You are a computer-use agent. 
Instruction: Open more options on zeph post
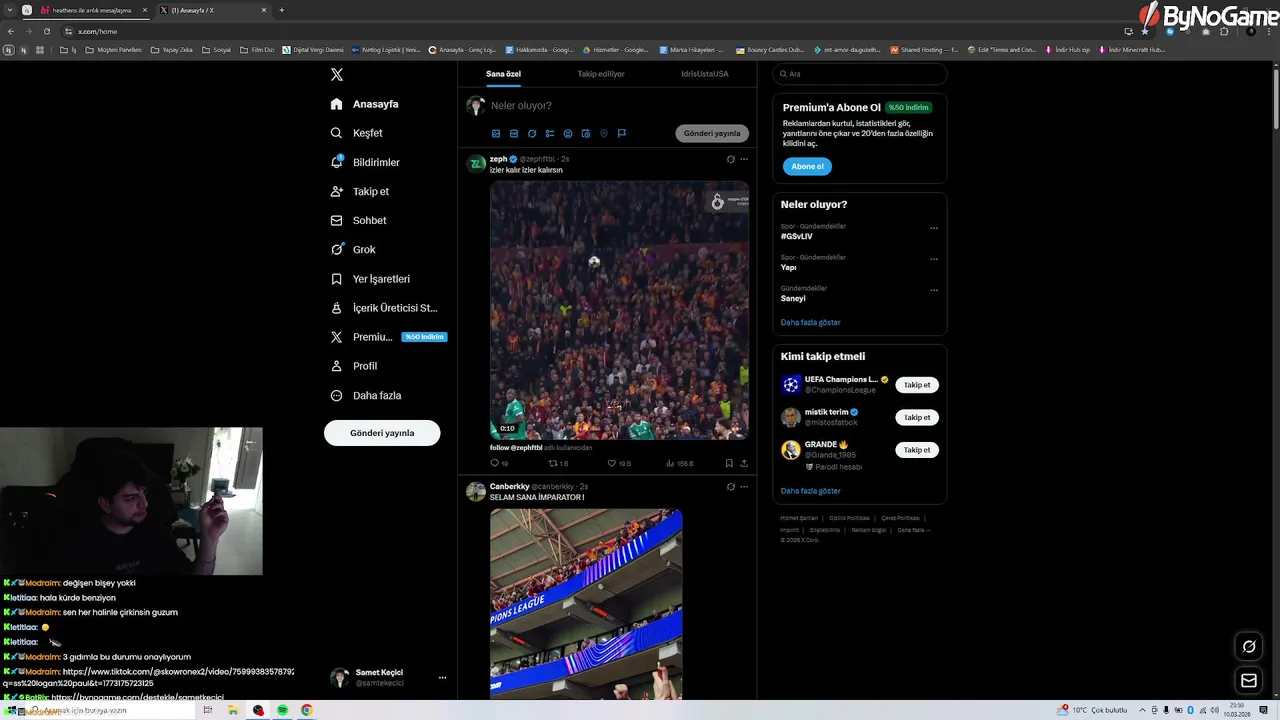click(x=744, y=159)
